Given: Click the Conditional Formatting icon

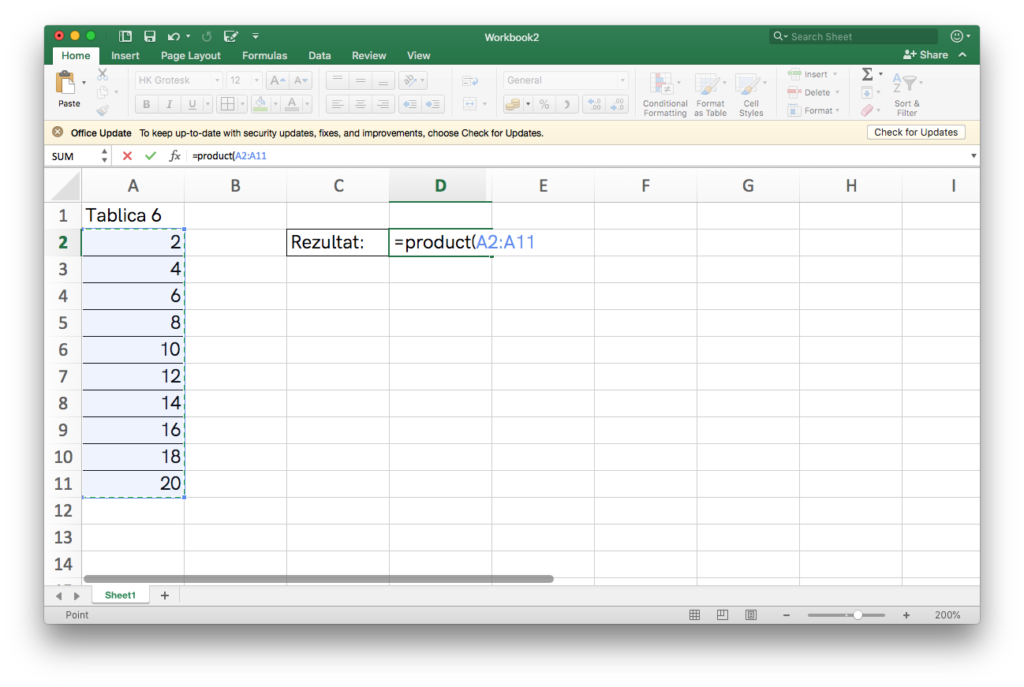Looking at the screenshot, I should click(664, 94).
